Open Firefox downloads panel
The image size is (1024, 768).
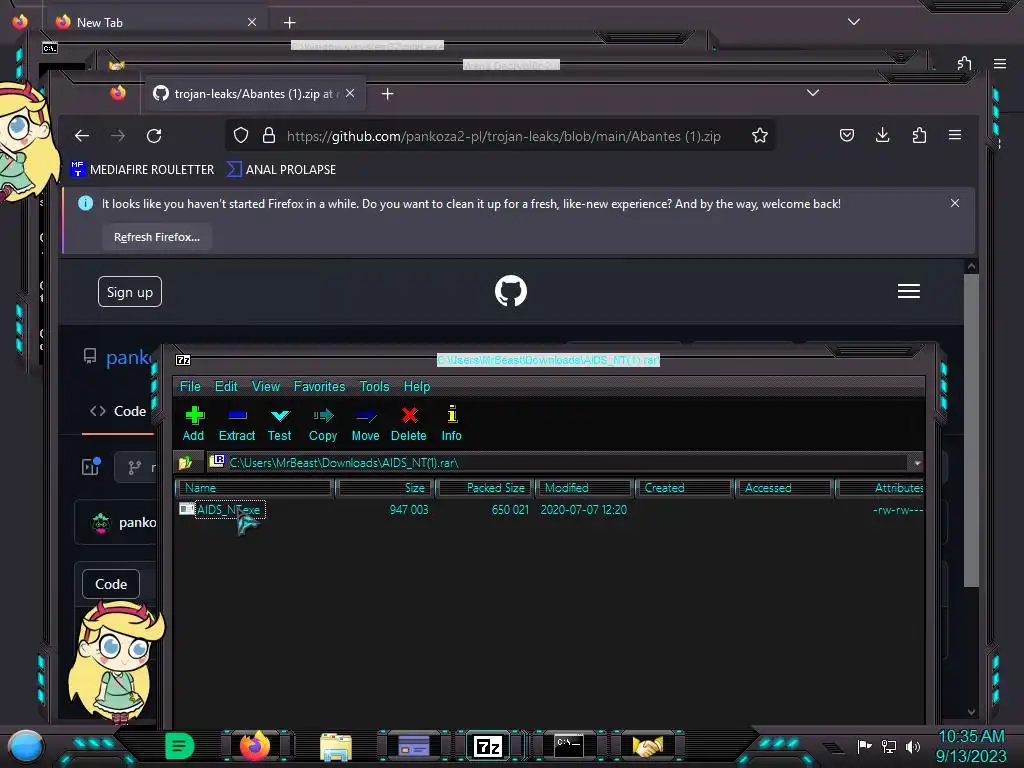(882, 135)
